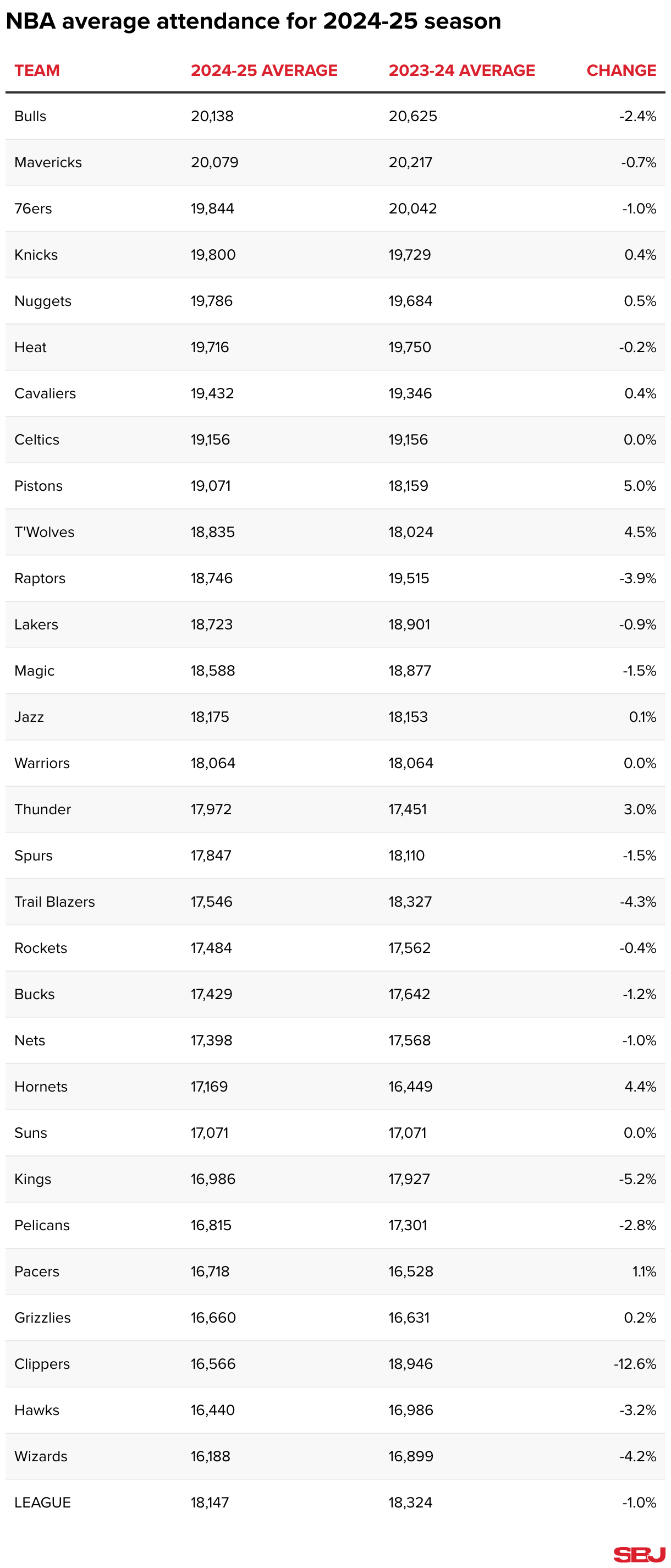This screenshot has height=1568, width=671.
Task: Select the Trail Blazers team name
Action: point(55,902)
